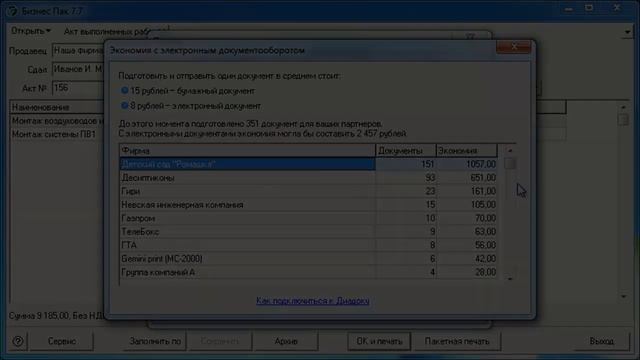Viewport: 640px width, 360px height.
Task: Click the 1057,00 savings cell
Action: tap(467, 164)
